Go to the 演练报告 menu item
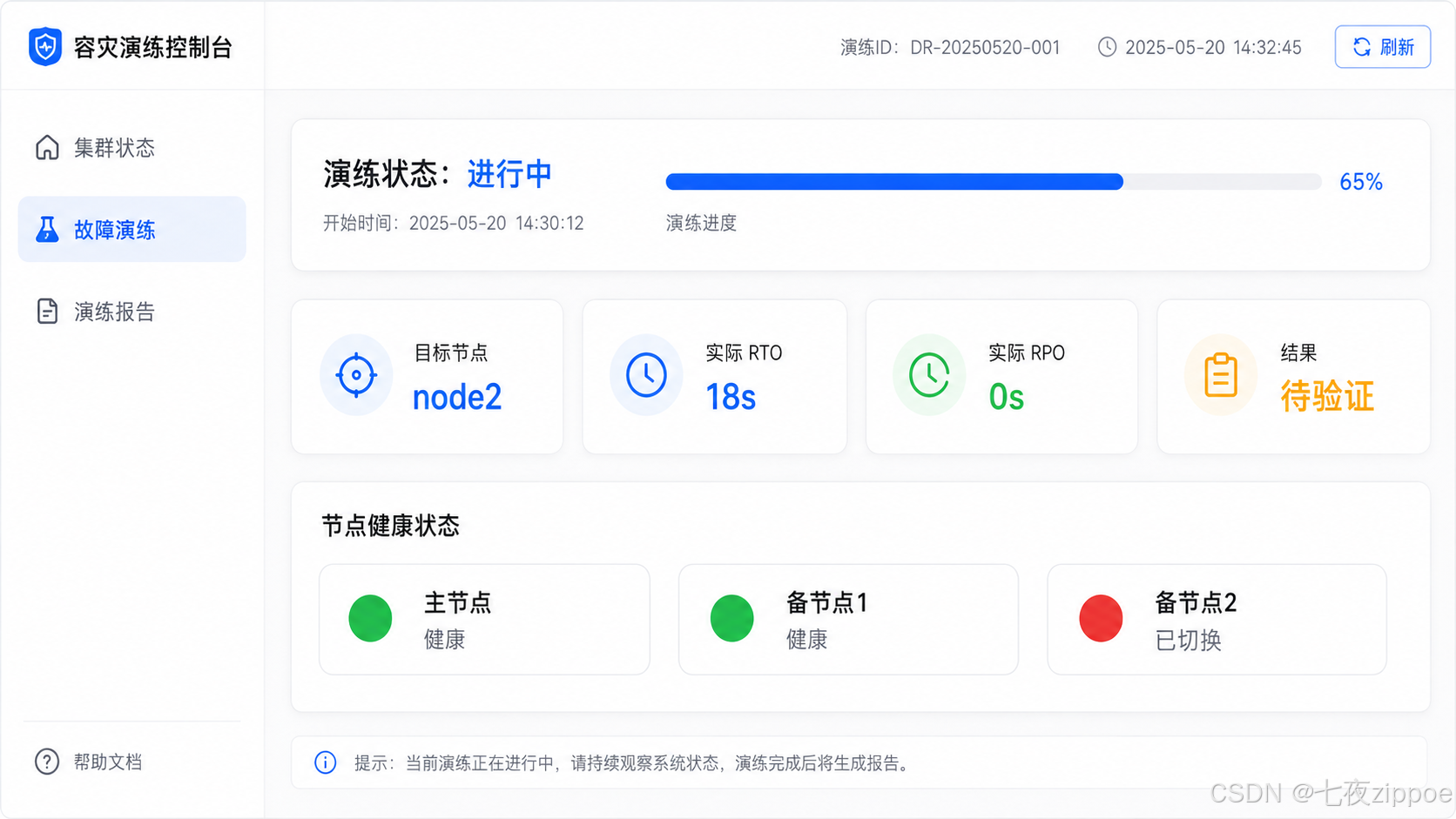This screenshot has height=819, width=1456. pyautogui.click(x=132, y=311)
